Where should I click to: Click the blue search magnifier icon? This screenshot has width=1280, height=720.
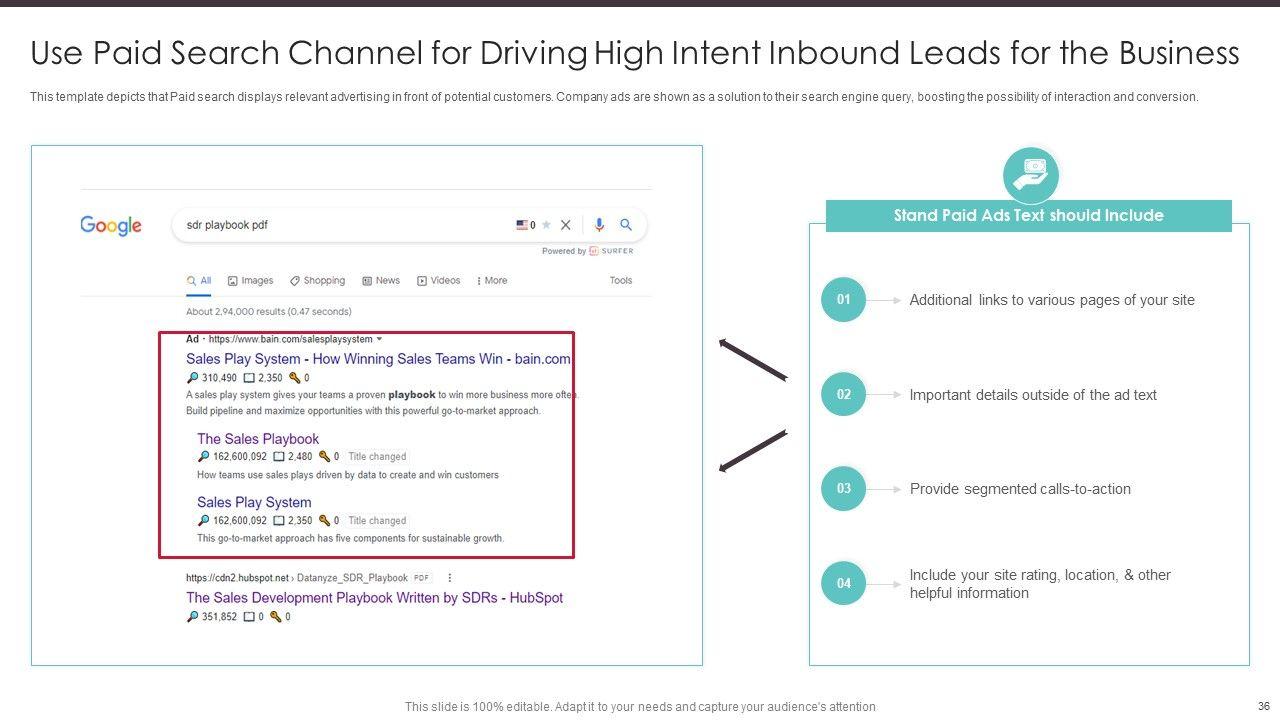(x=626, y=225)
